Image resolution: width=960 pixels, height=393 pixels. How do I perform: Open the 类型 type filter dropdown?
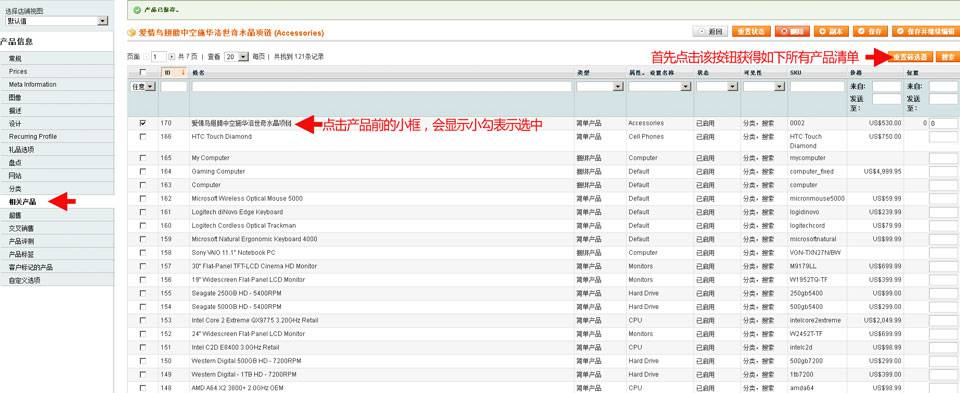coord(600,87)
